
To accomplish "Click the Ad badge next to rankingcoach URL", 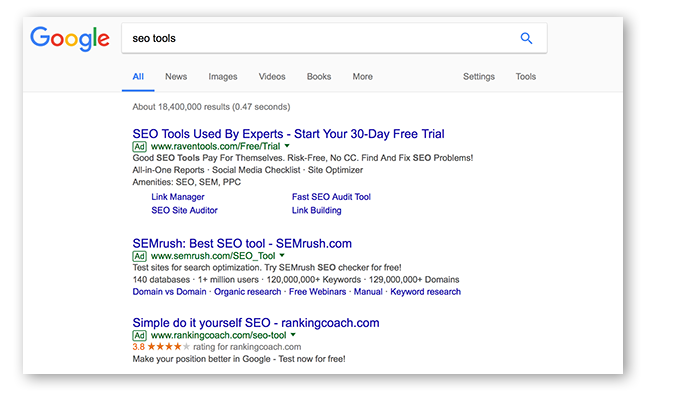I will point(139,336).
